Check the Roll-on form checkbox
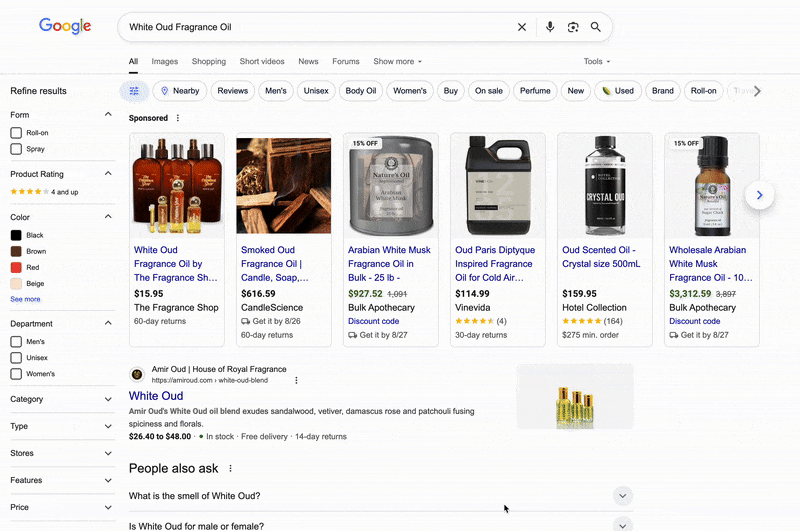This screenshot has width=800, height=531. (16, 133)
